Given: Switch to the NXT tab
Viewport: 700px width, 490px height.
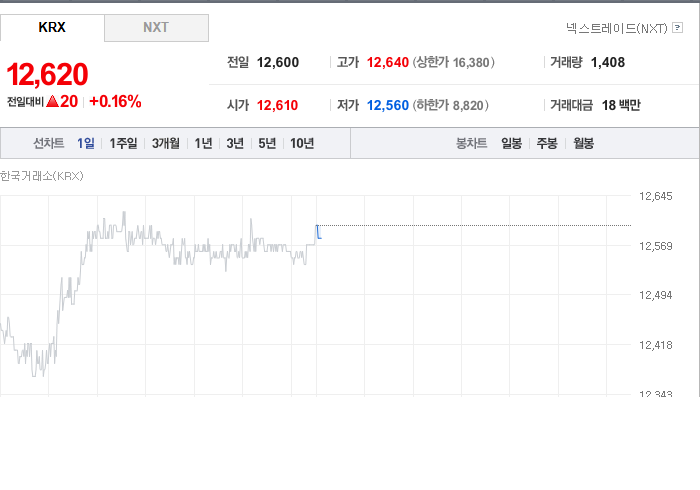Looking at the screenshot, I should pos(156,28).
